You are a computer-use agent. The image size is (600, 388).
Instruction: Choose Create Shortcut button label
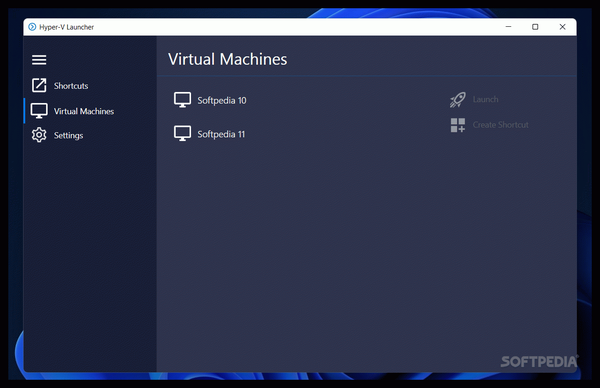coord(501,125)
